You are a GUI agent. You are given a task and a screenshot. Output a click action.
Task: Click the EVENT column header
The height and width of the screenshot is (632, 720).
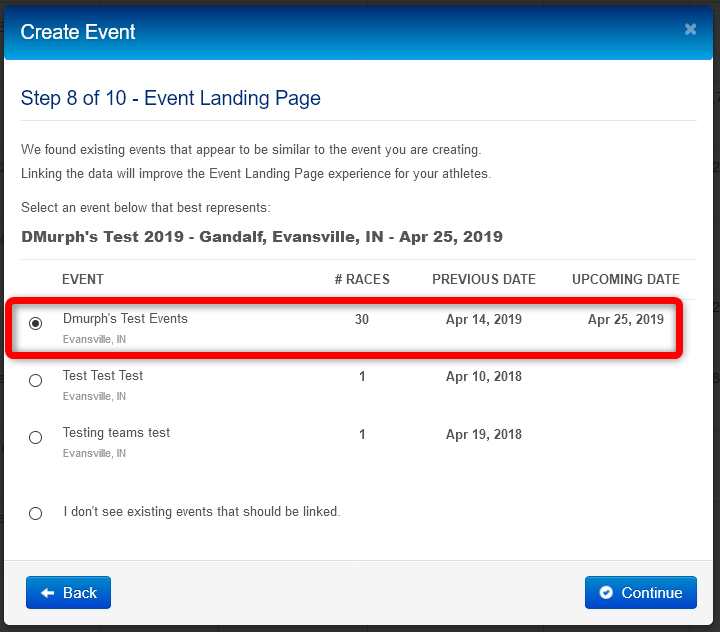[83, 280]
